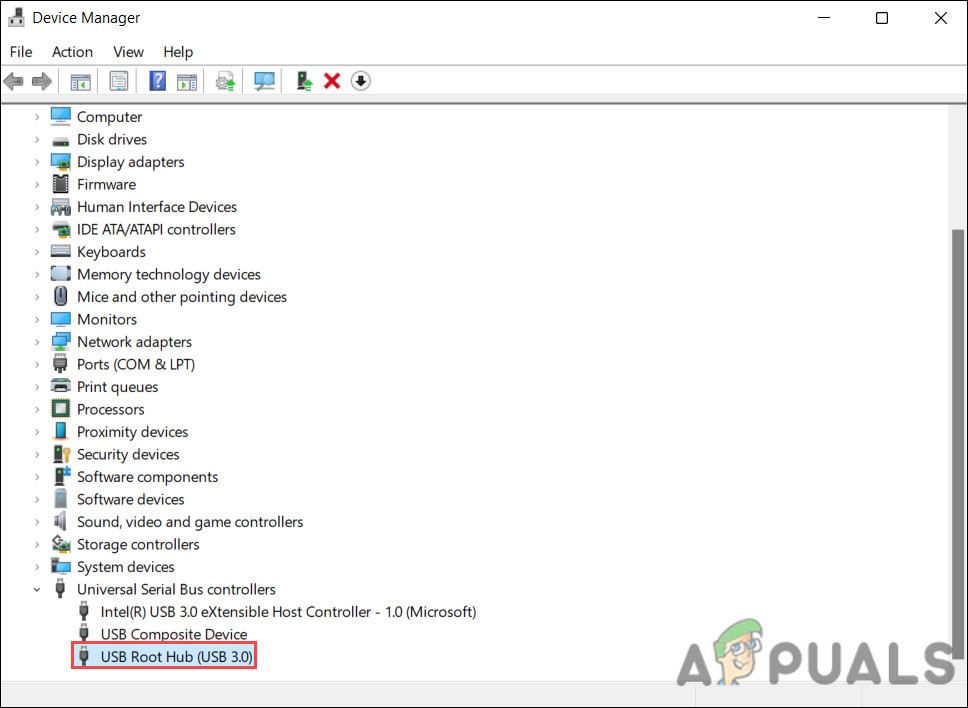Click the USB Composite Device plug icon
This screenshot has height=708, width=968.
pyautogui.click(x=84, y=634)
